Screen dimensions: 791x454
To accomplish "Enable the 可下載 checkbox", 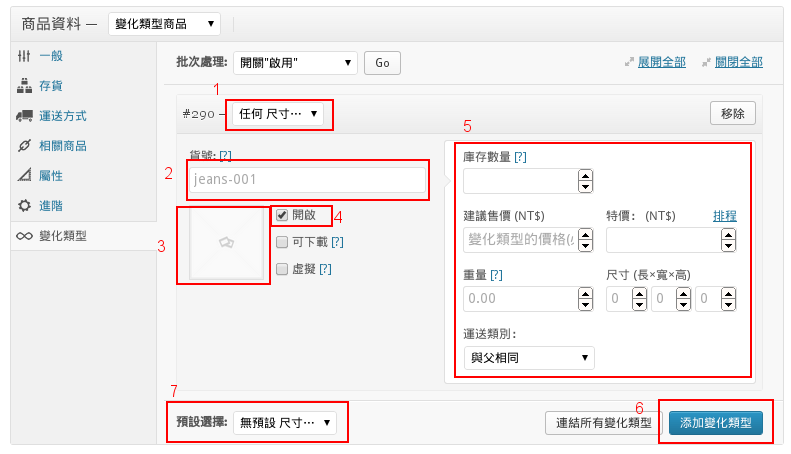I will click(x=282, y=242).
